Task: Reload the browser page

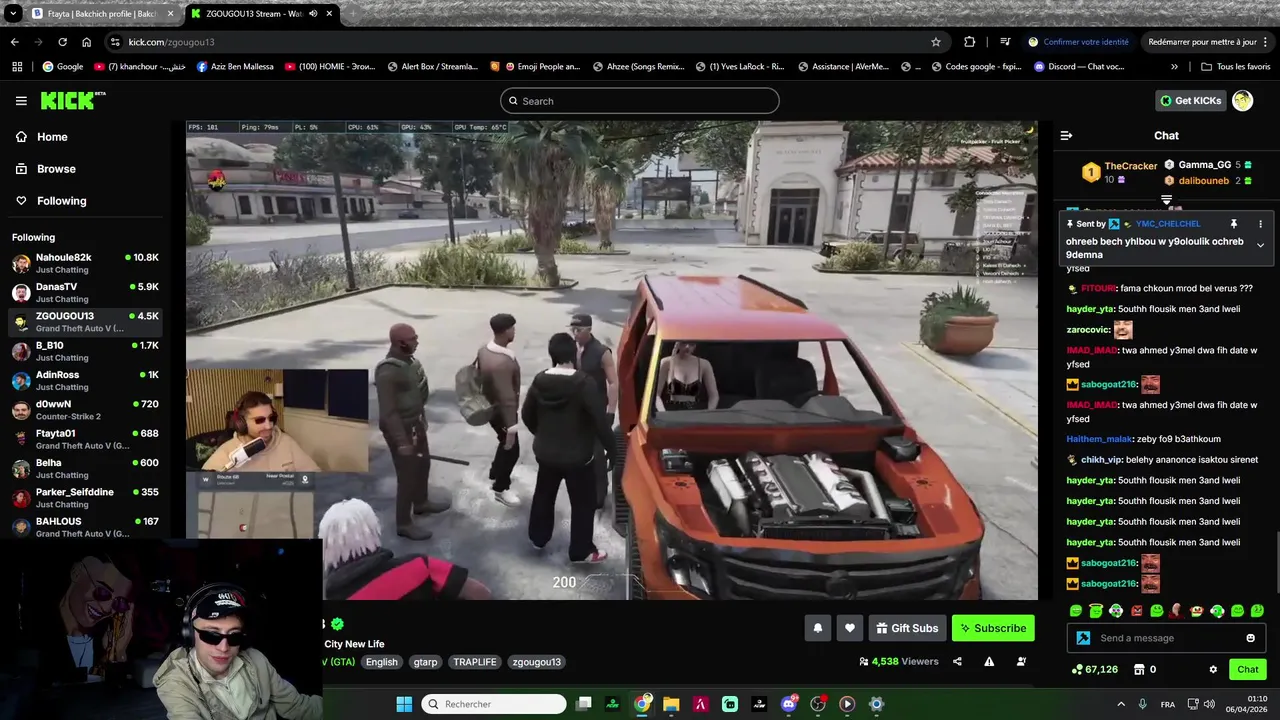Action: (x=62, y=42)
